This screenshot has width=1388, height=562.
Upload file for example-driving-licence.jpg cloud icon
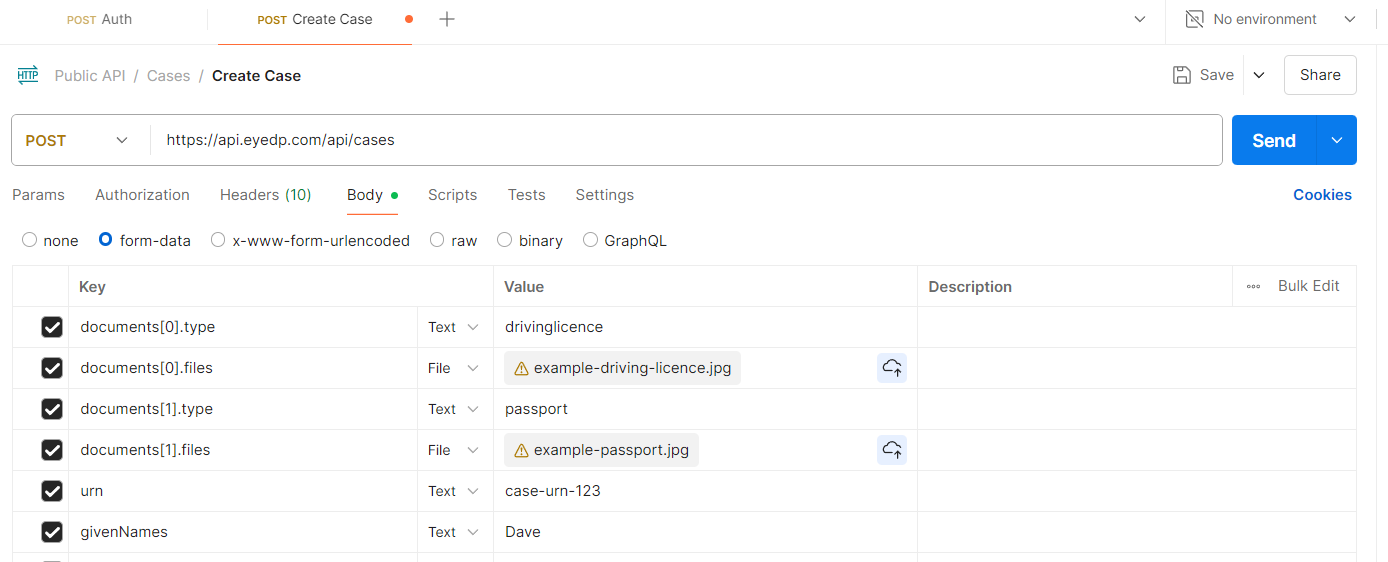coord(892,368)
